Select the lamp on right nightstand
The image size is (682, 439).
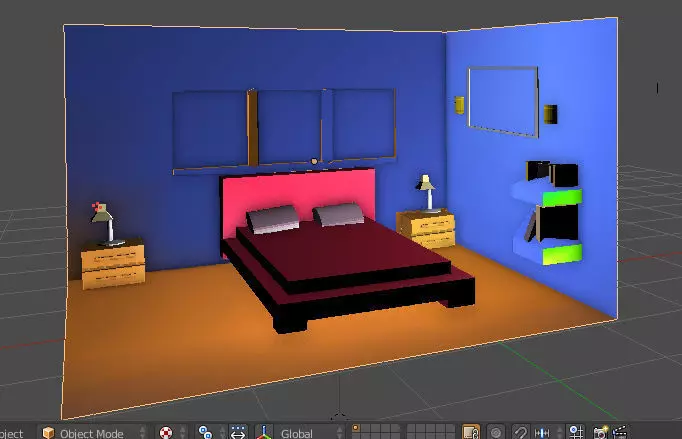(426, 194)
